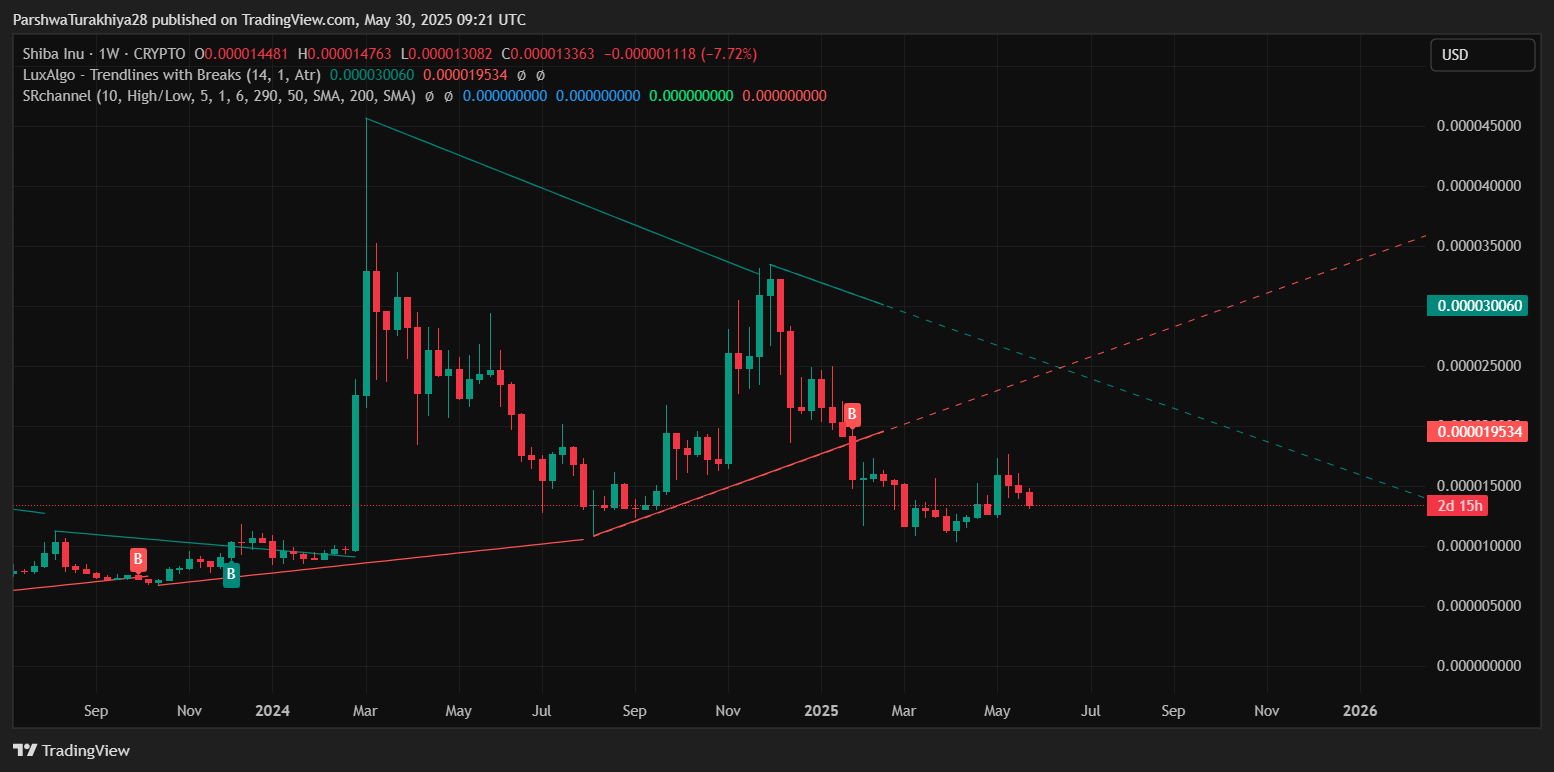This screenshot has width=1554, height=772.
Task: Click the Nov label left of 2026
Action: coord(1267,711)
